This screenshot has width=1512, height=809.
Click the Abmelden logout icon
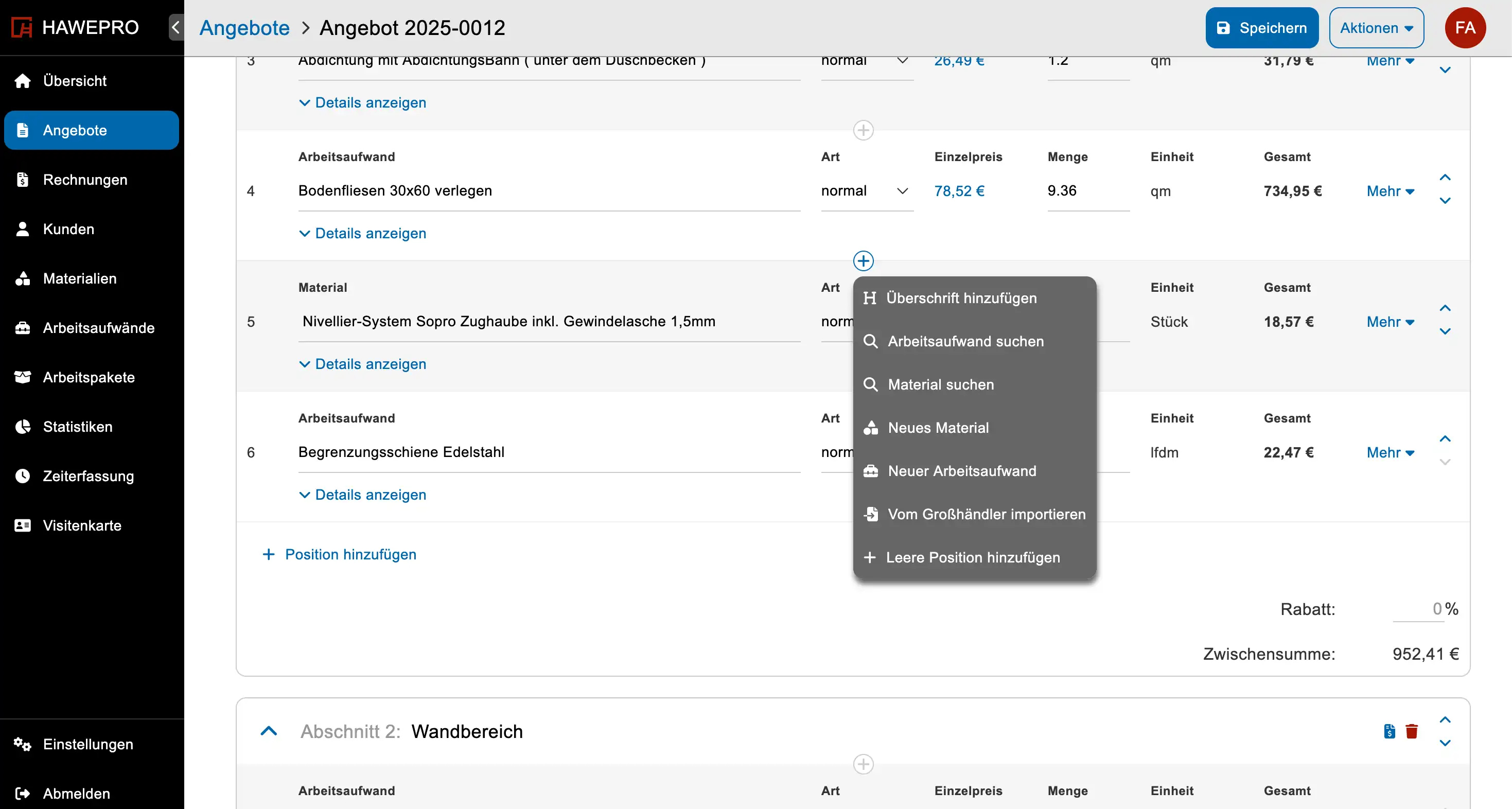click(23, 794)
